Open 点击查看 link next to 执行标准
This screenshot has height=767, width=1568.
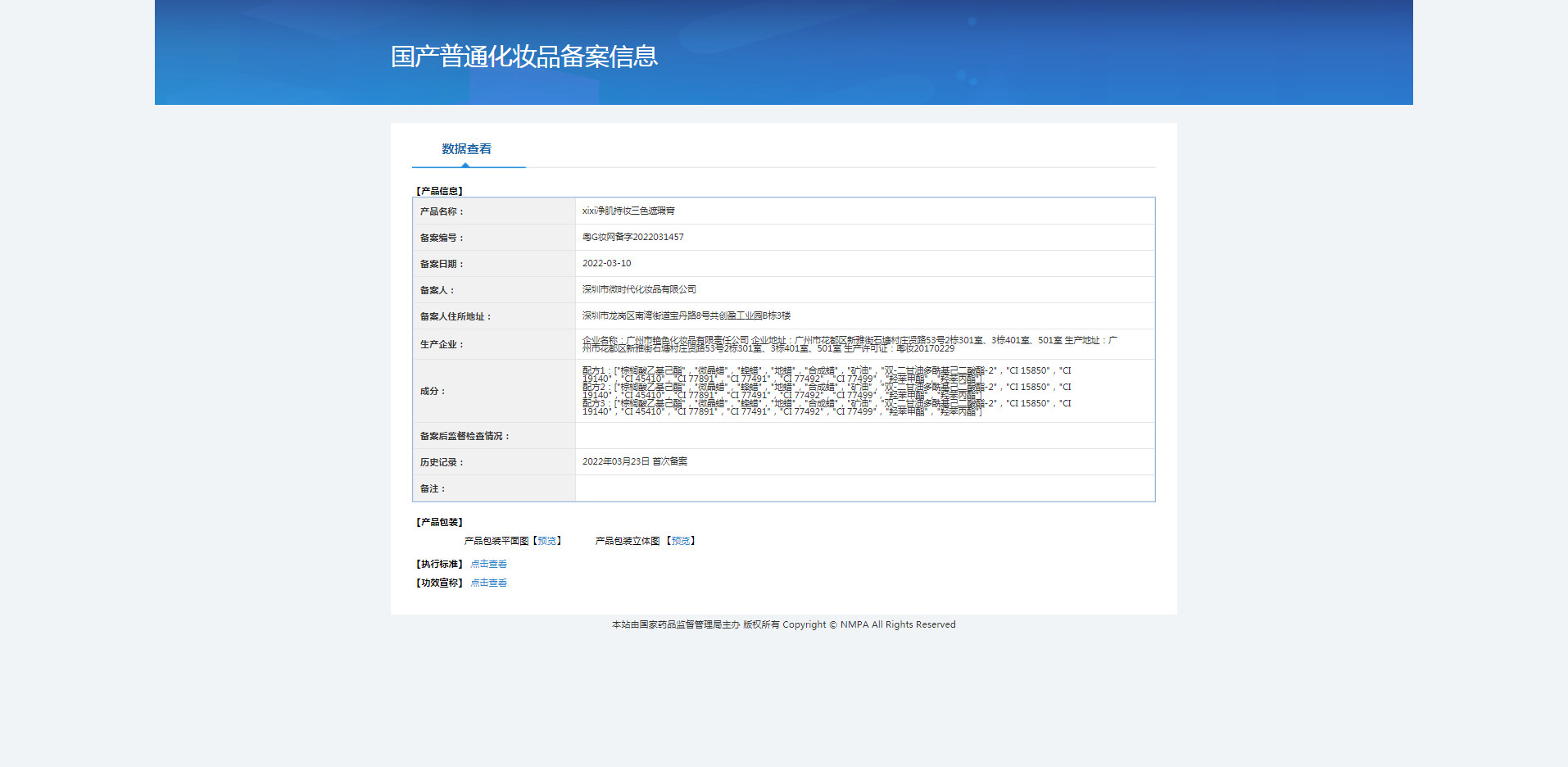coord(489,564)
